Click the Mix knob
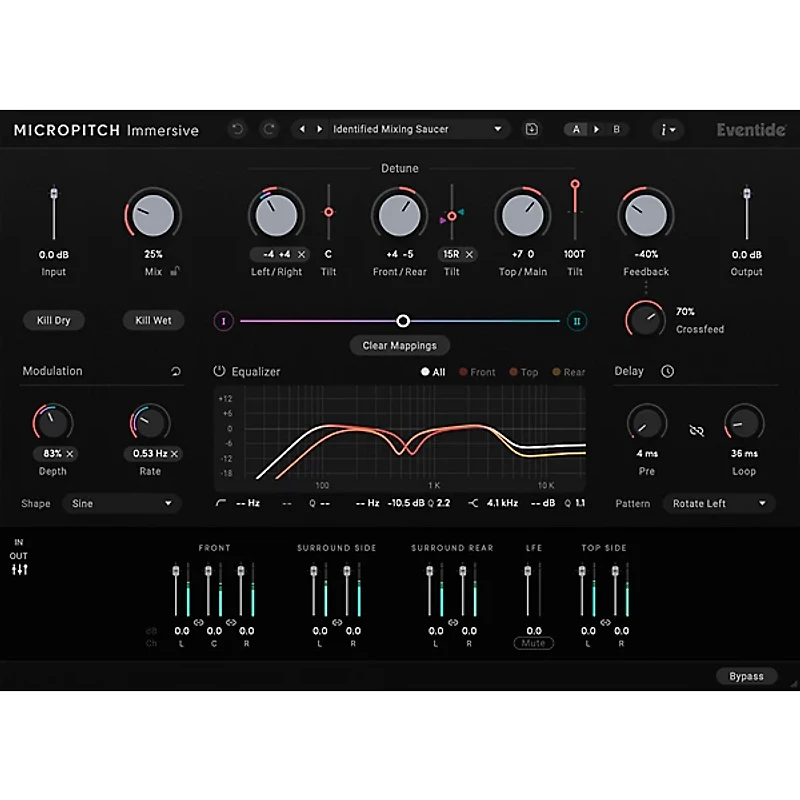This screenshot has height=800, width=800. point(153,215)
